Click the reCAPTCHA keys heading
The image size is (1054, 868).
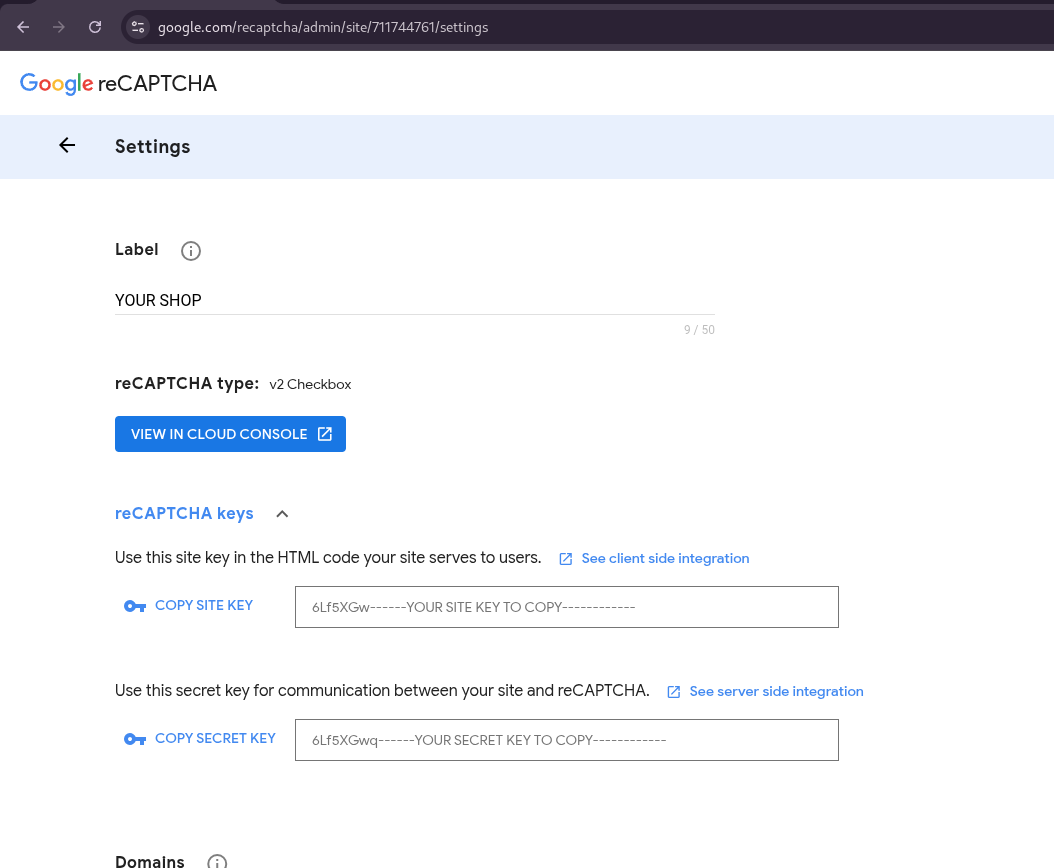point(184,513)
